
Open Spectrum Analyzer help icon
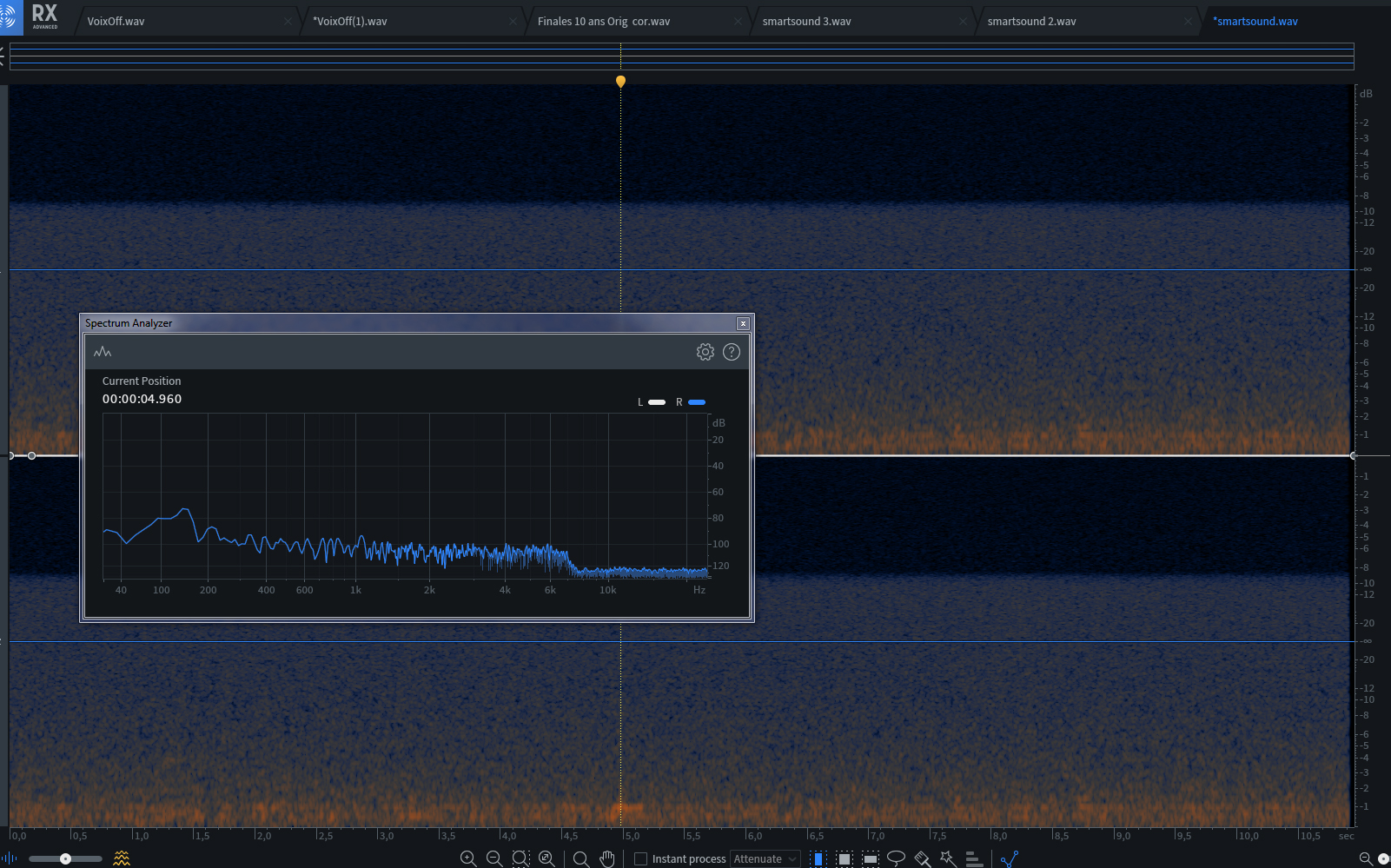click(732, 352)
